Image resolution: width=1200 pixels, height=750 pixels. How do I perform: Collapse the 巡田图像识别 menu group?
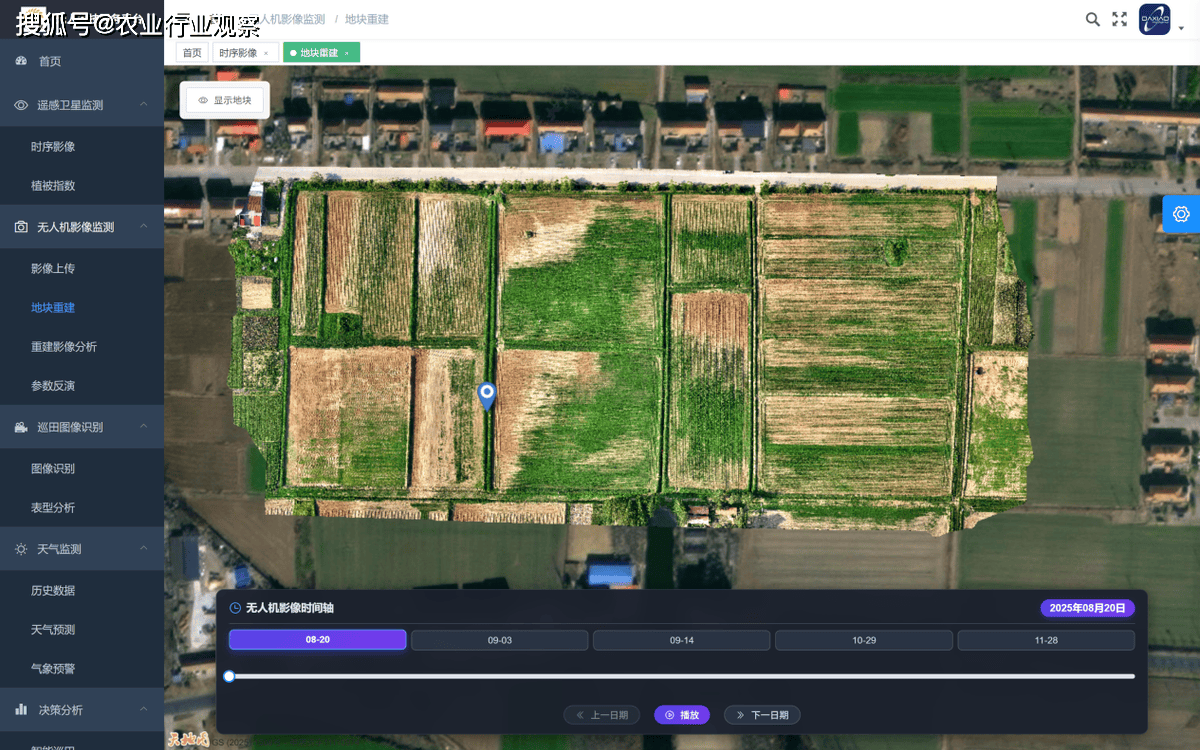pyautogui.click(x=143, y=427)
